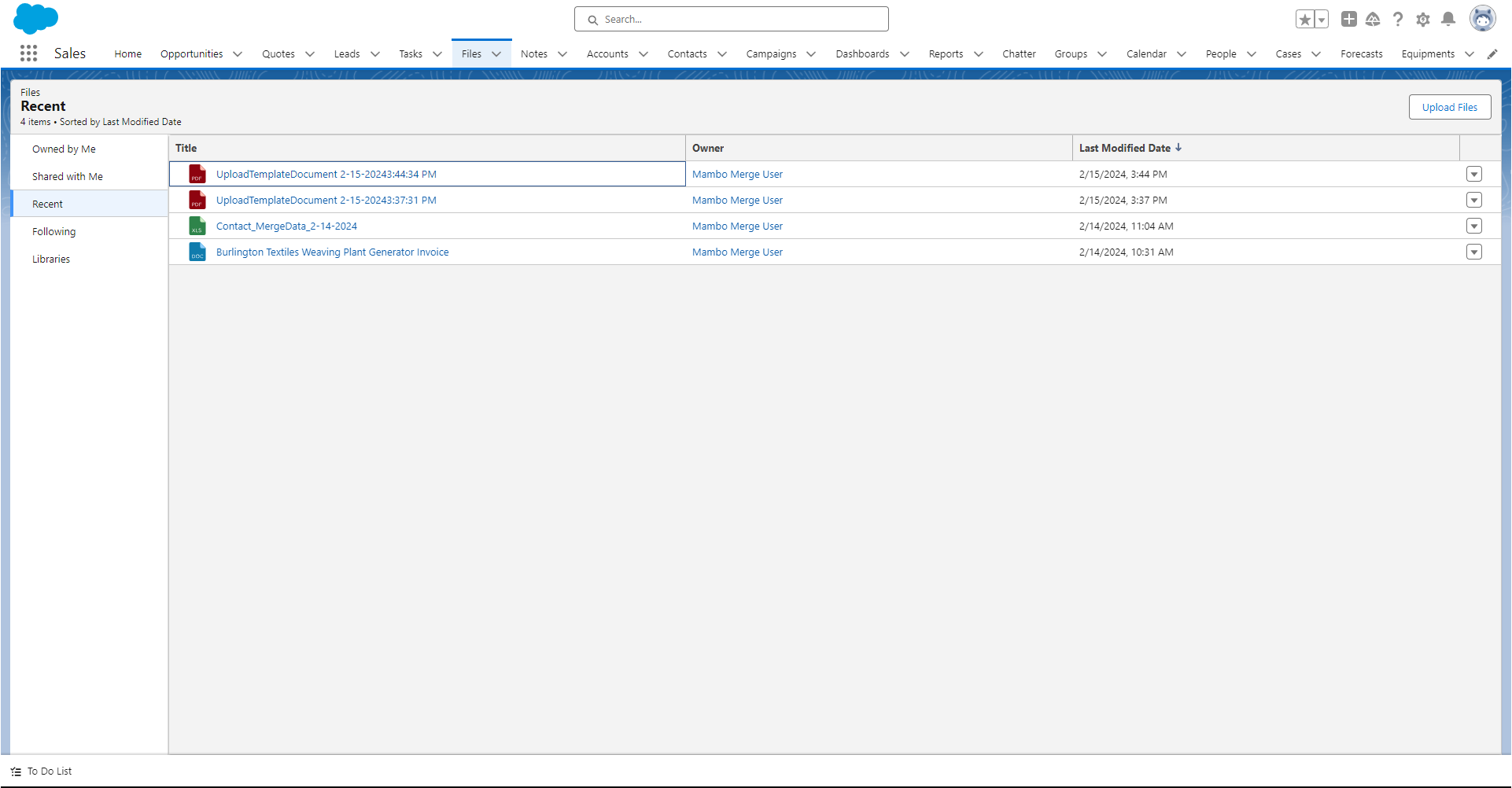
Task: Switch to the Forecasts tab
Action: pos(1362,53)
